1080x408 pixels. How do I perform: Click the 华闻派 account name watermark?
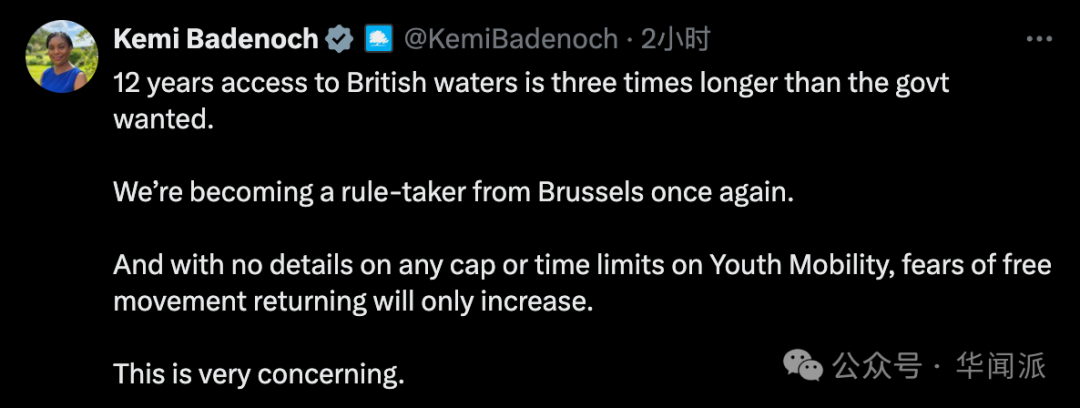pos(1000,366)
